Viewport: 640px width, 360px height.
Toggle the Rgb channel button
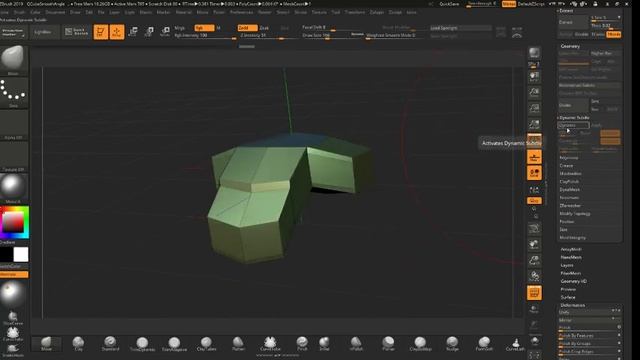coord(204,28)
